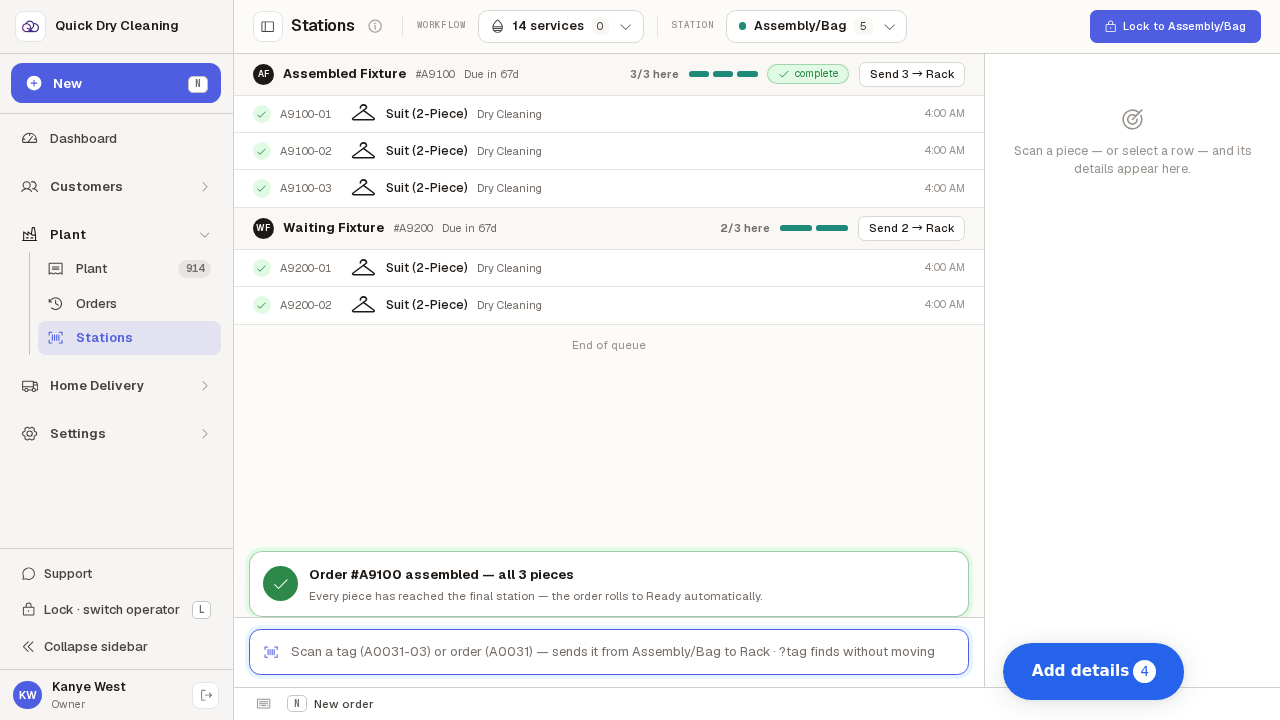Expand the Customers menu section
Image resolution: width=1280 pixels, height=720 pixels.
click(116, 186)
